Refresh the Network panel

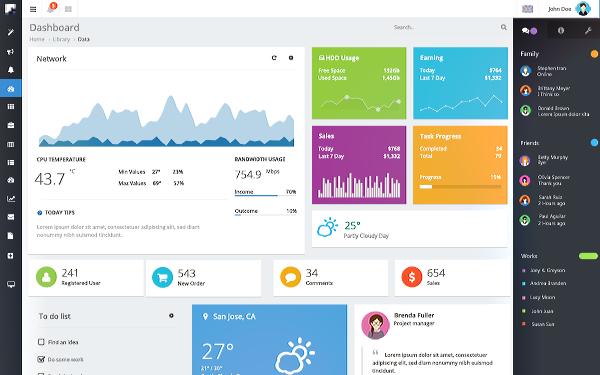pos(274,58)
